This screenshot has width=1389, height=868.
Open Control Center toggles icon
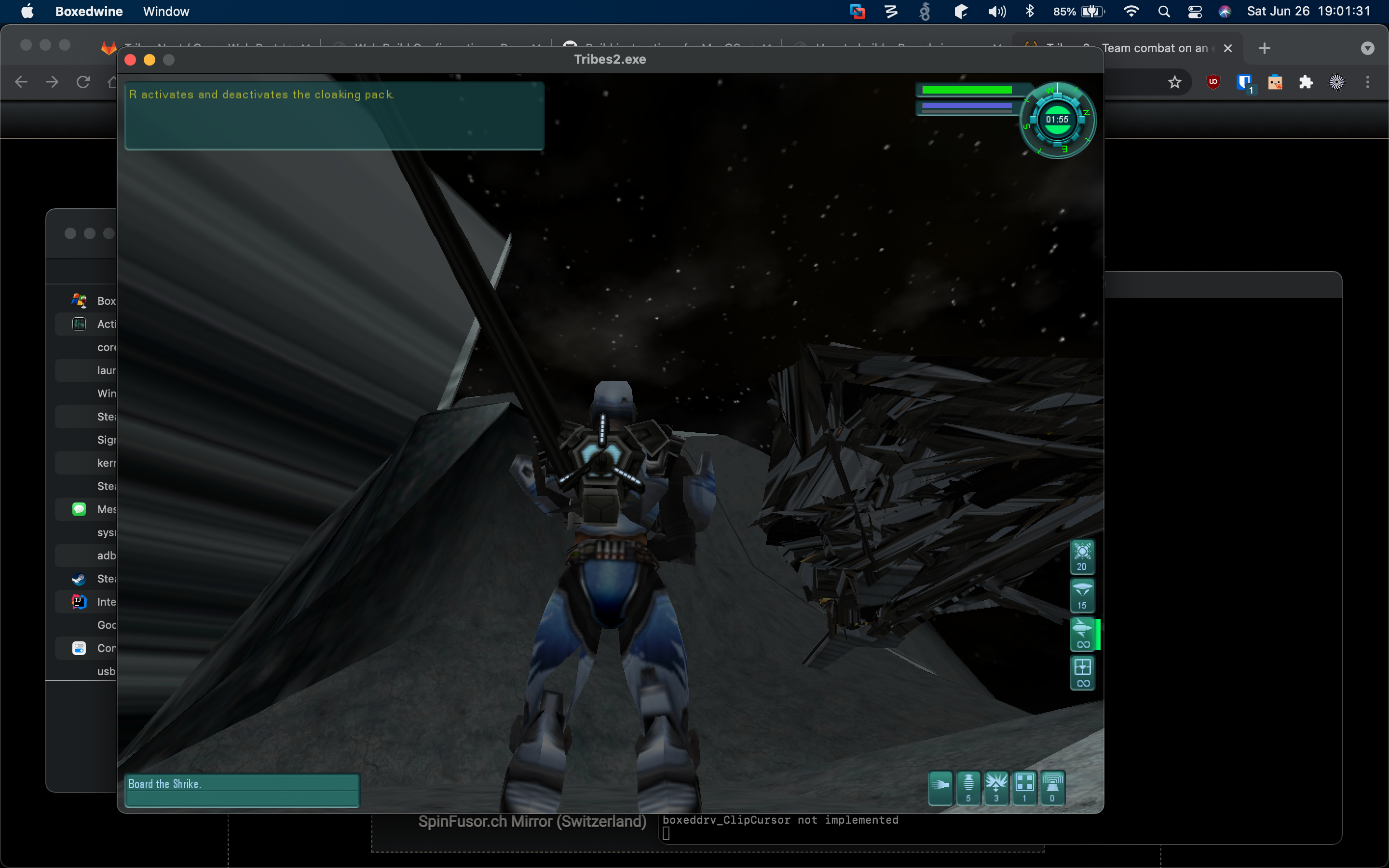tap(1195, 12)
